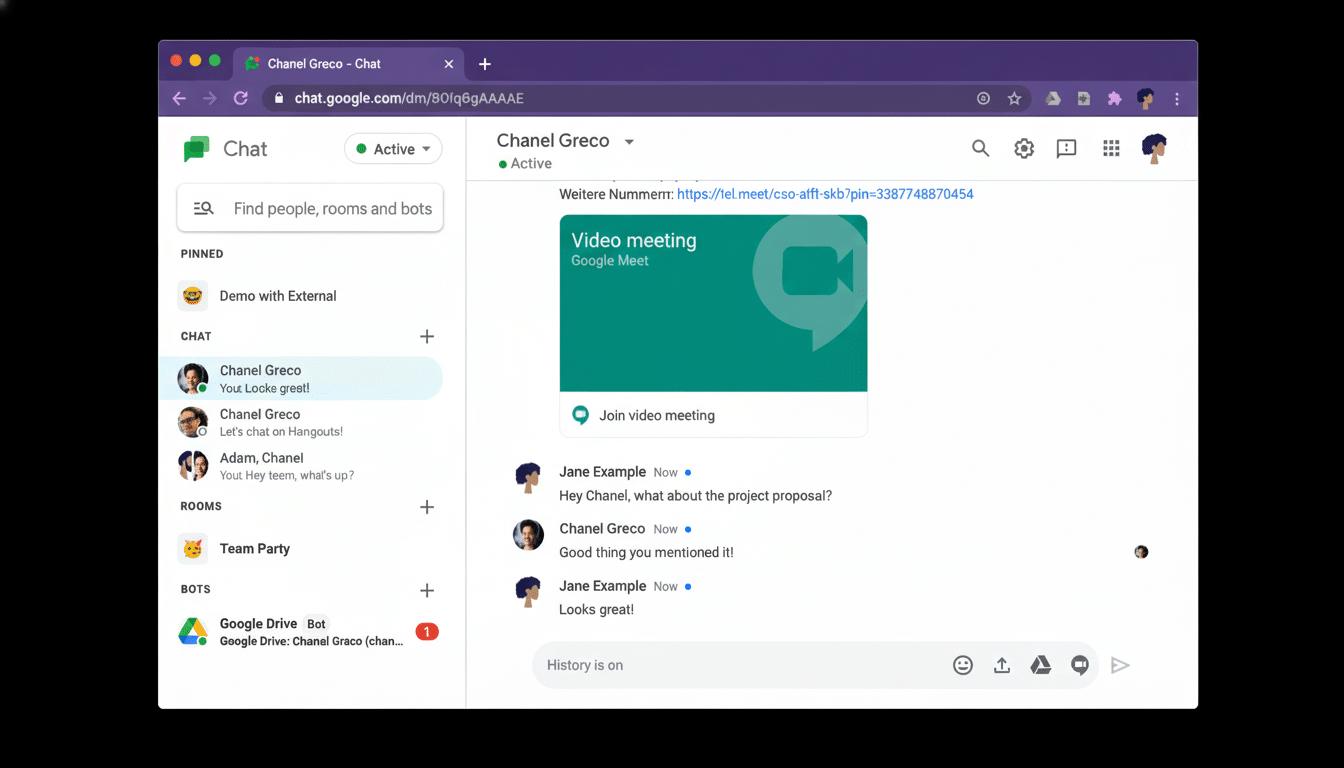The width and height of the screenshot is (1344, 768).
Task: Click the green Chat logo
Action: pyautogui.click(x=196, y=148)
